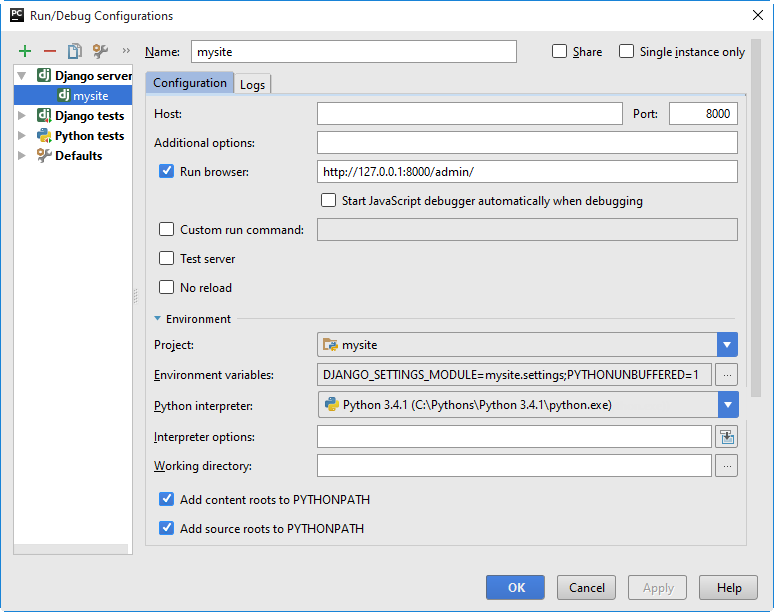
Task: Show more toolbar actions chevron
Action: 126,50
